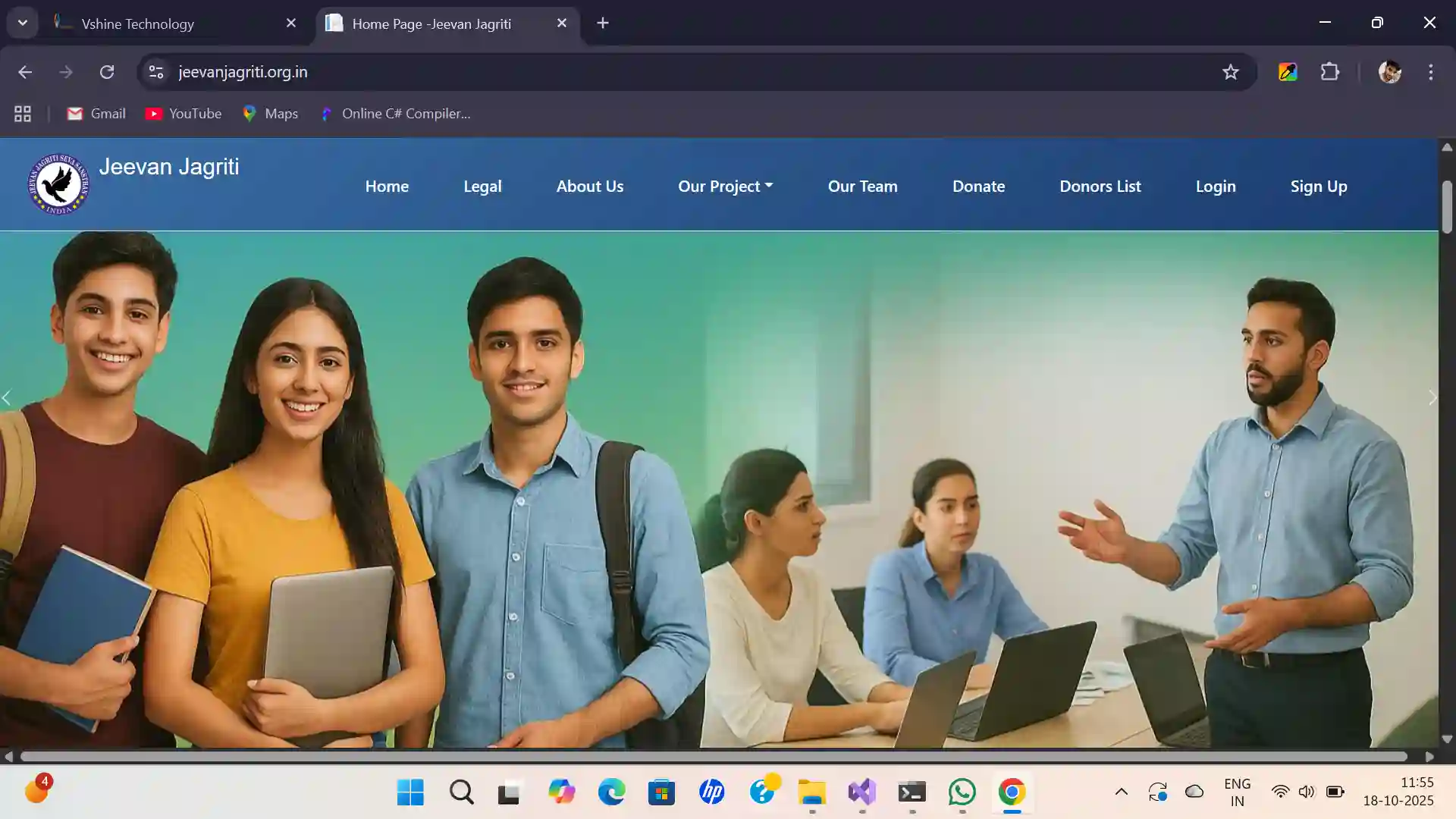
Task: Click the Sign Up link
Action: pyautogui.click(x=1318, y=187)
